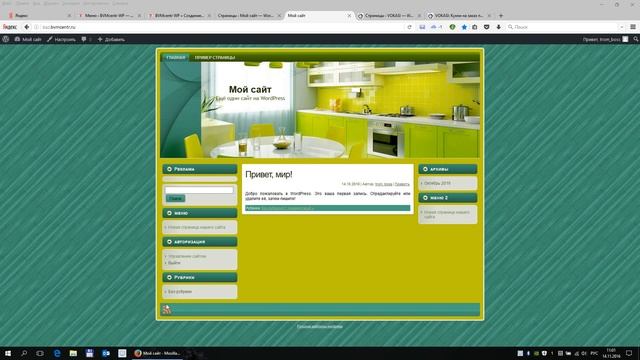Click 'Новая страница нашего сайта' in Меню widget
Image resolution: width=640 pixels, height=360 pixels.
(x=196, y=227)
